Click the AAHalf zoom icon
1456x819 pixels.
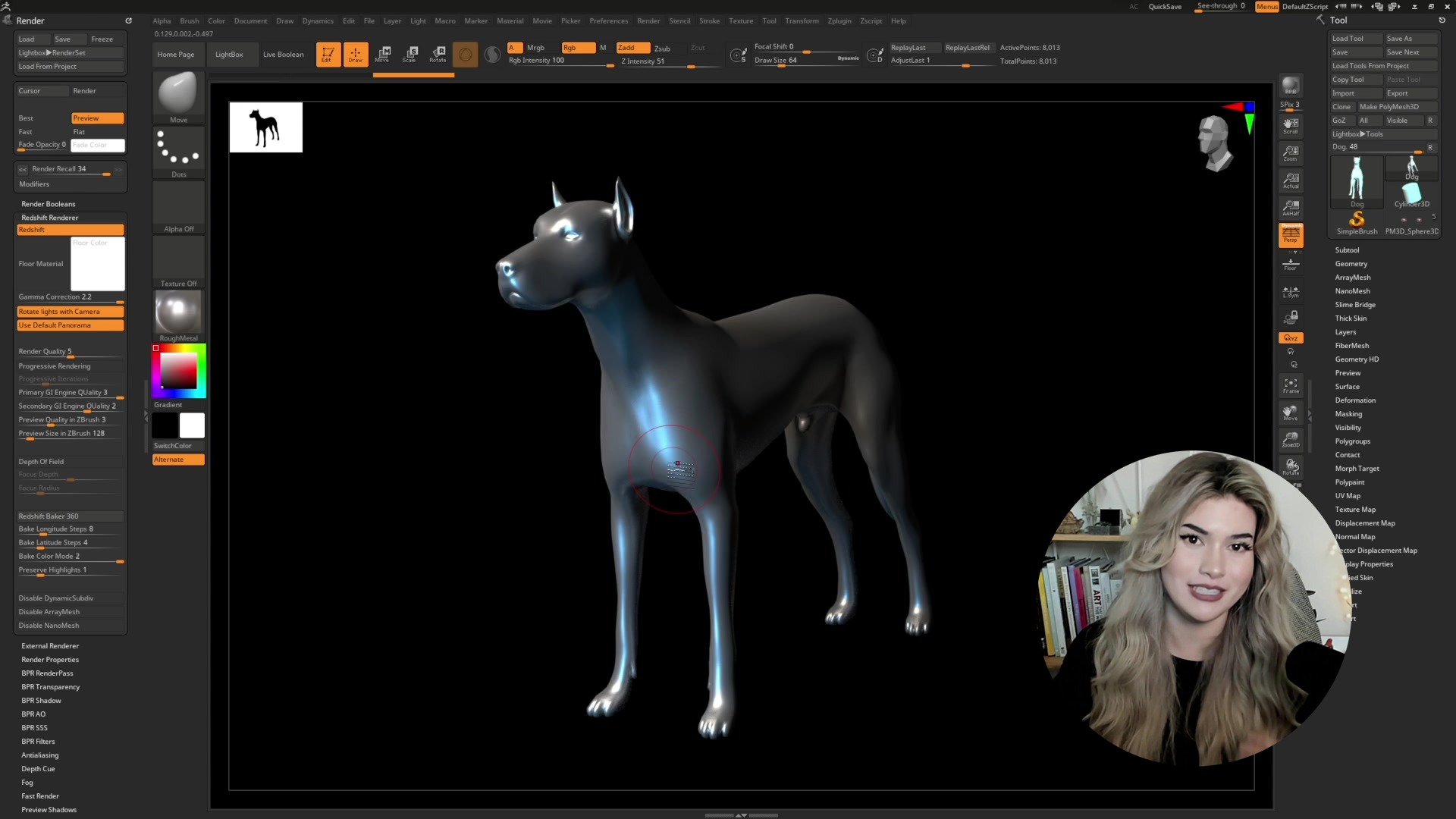1290,207
